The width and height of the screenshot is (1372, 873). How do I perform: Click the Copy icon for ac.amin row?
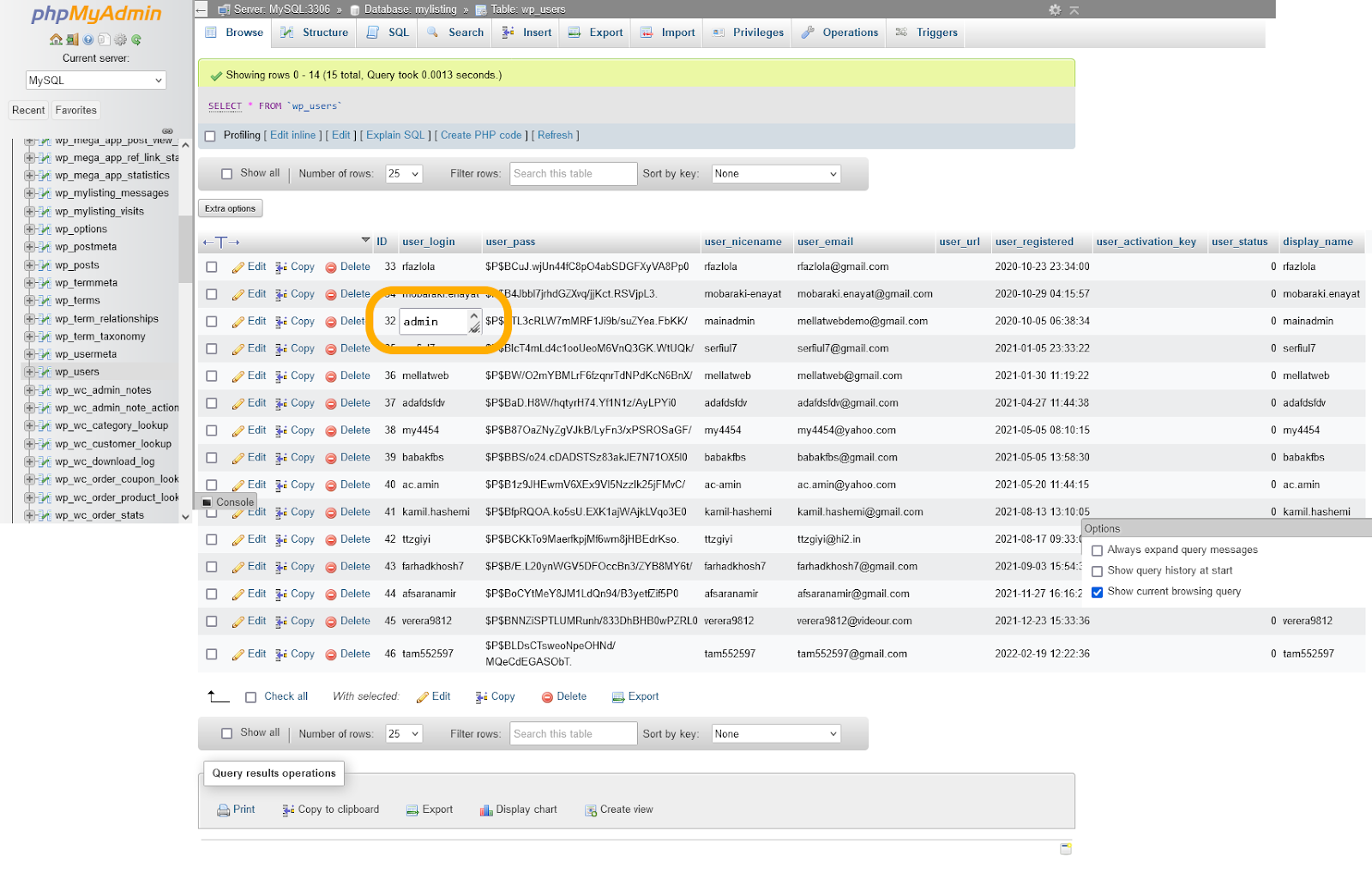[281, 485]
